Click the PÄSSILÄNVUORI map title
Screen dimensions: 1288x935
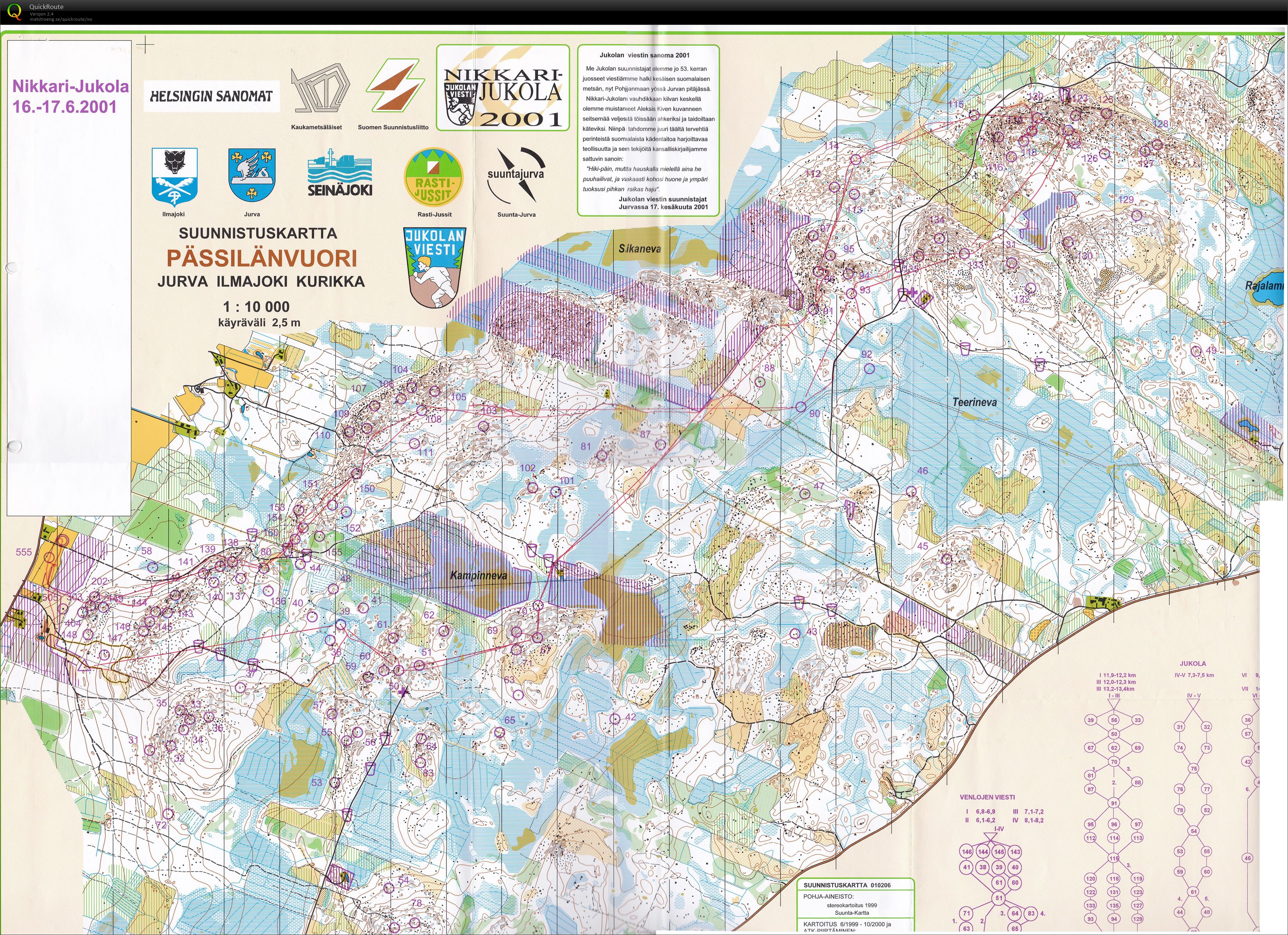click(x=262, y=258)
